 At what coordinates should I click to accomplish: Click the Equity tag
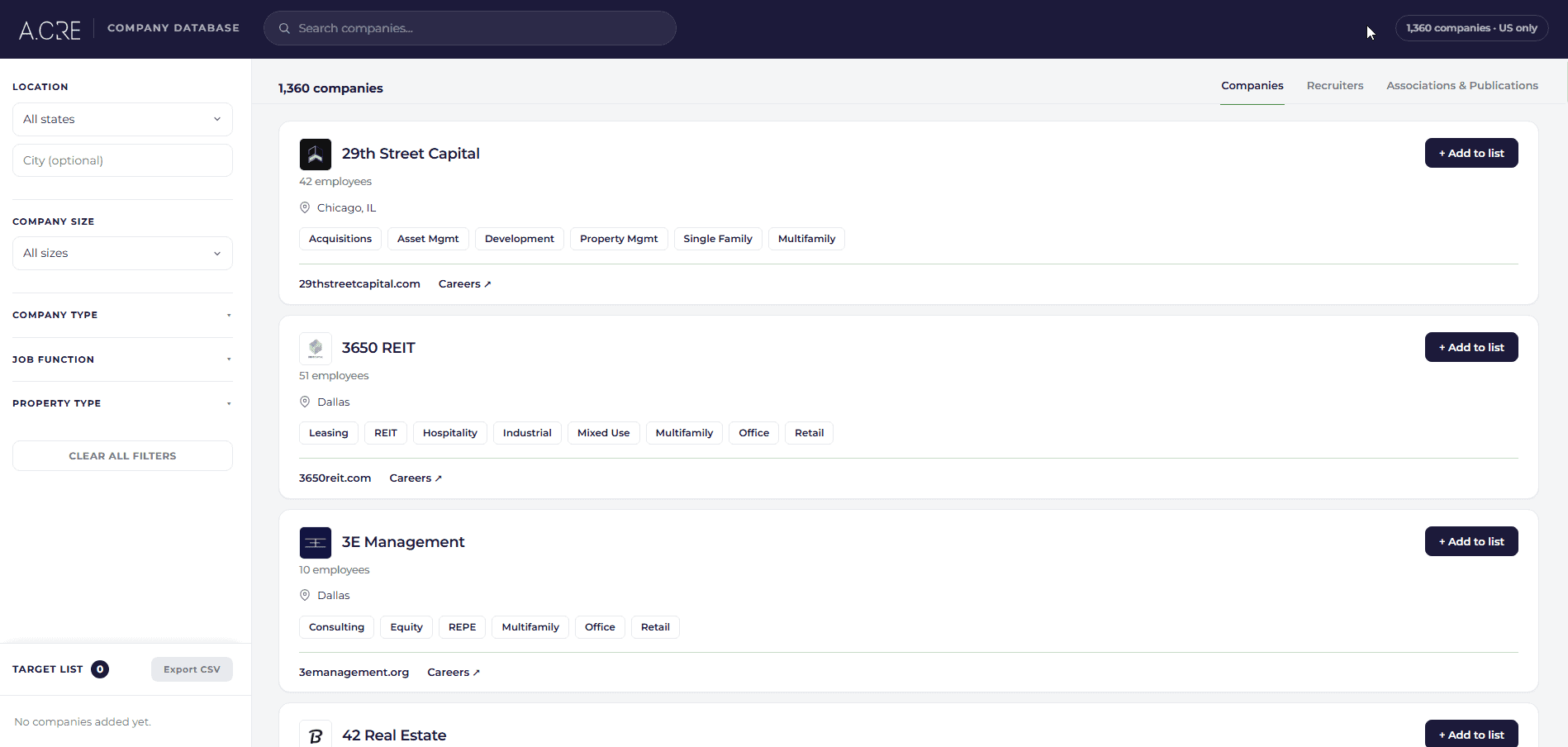click(x=406, y=627)
